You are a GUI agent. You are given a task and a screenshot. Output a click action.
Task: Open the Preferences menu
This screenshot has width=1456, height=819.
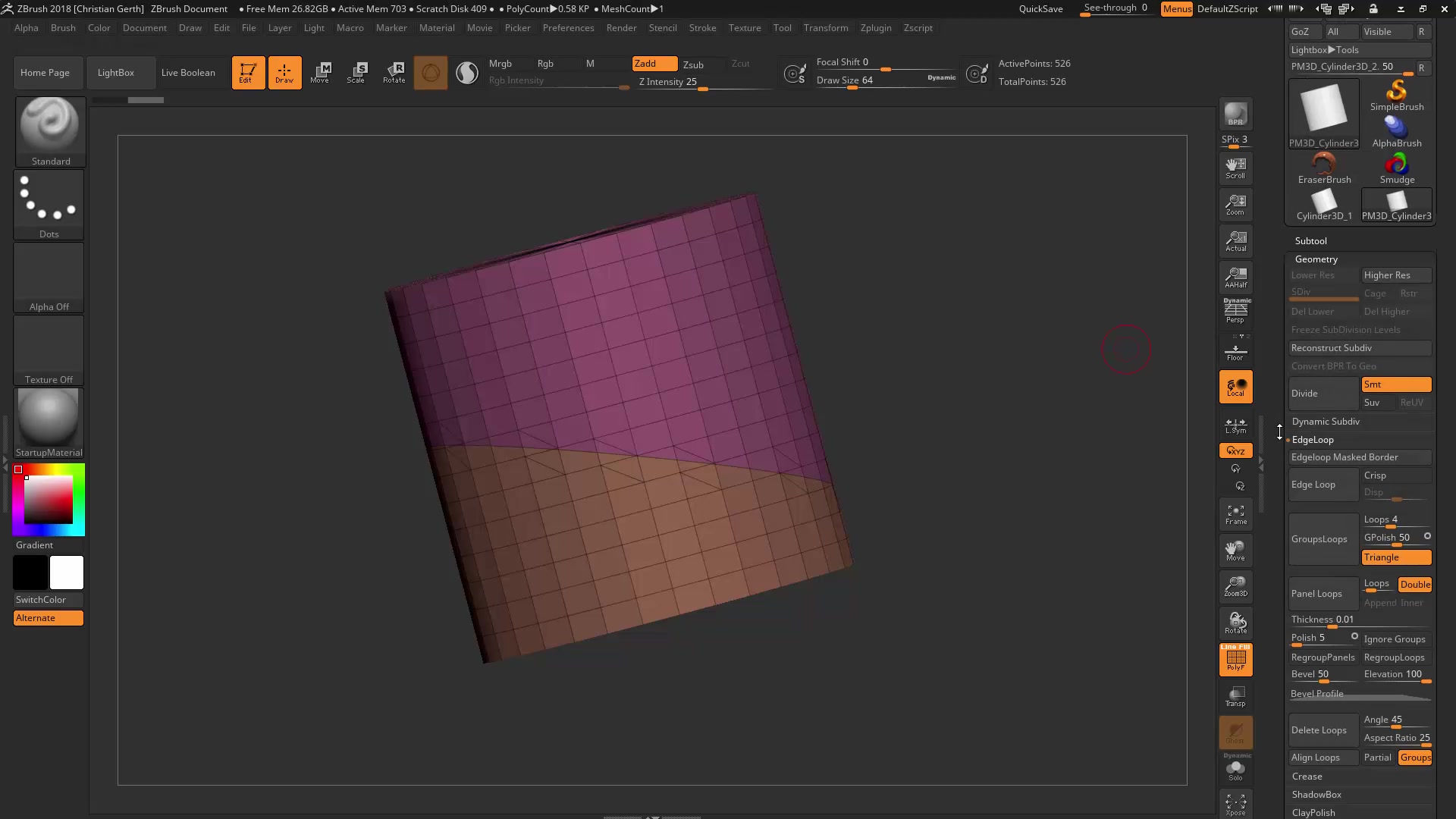(x=568, y=28)
